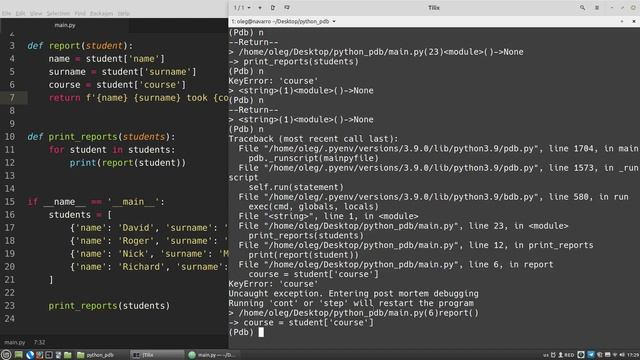The image size is (640, 360).
Task: Open the Edit menu in the editor
Action: (20, 13)
